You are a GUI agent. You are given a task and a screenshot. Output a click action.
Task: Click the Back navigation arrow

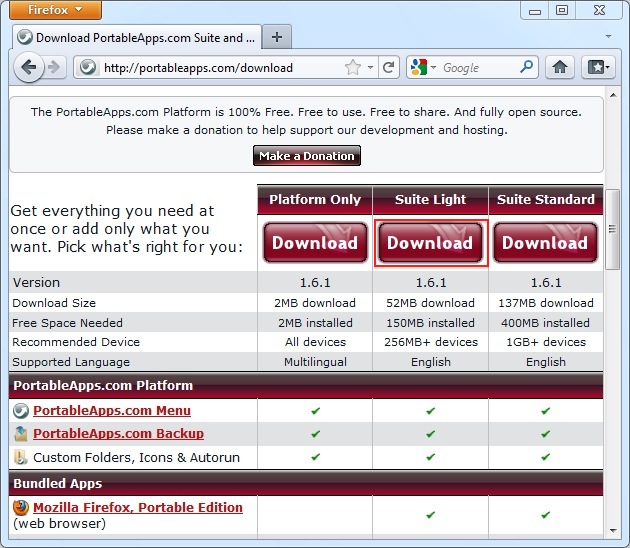click(29, 68)
